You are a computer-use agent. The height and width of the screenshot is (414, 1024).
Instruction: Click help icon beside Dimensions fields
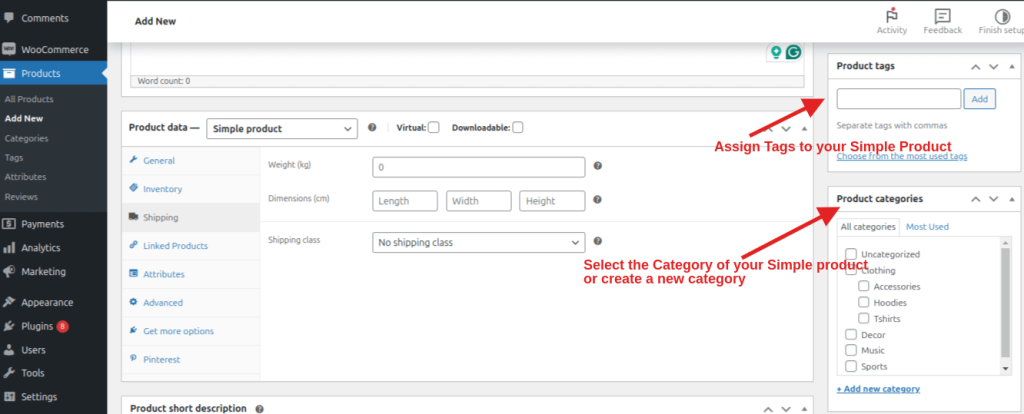(598, 200)
